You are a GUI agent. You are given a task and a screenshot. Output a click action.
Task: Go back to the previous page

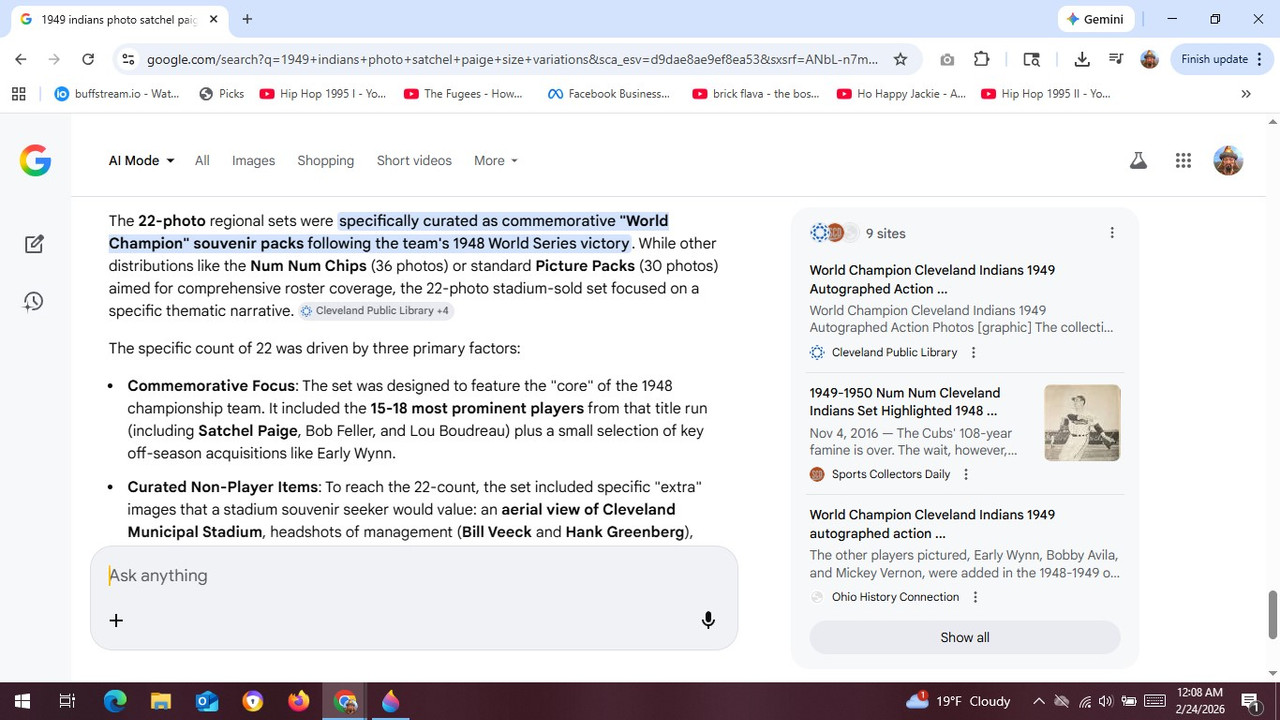coord(21,59)
